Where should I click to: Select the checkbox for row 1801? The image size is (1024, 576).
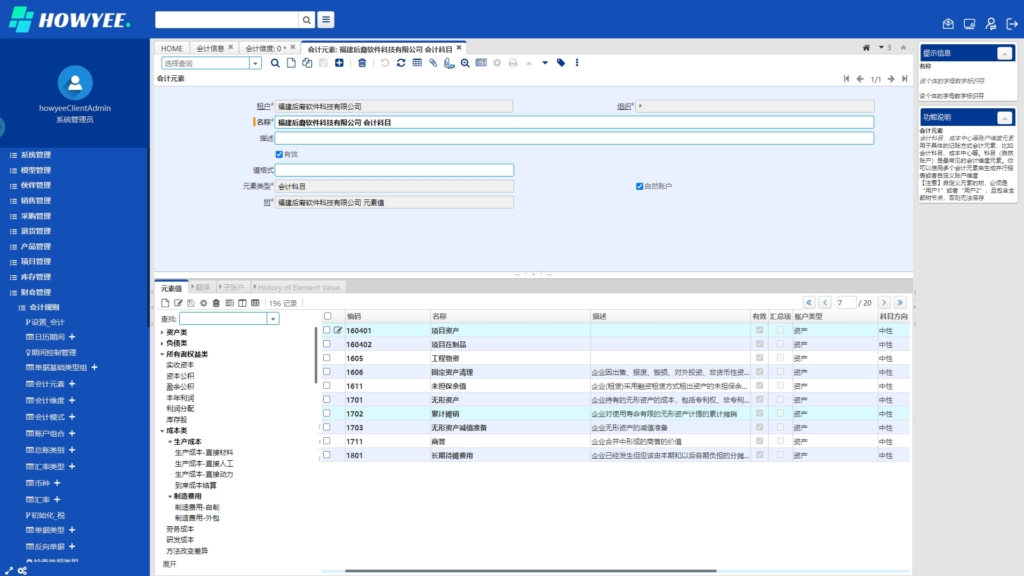327,455
